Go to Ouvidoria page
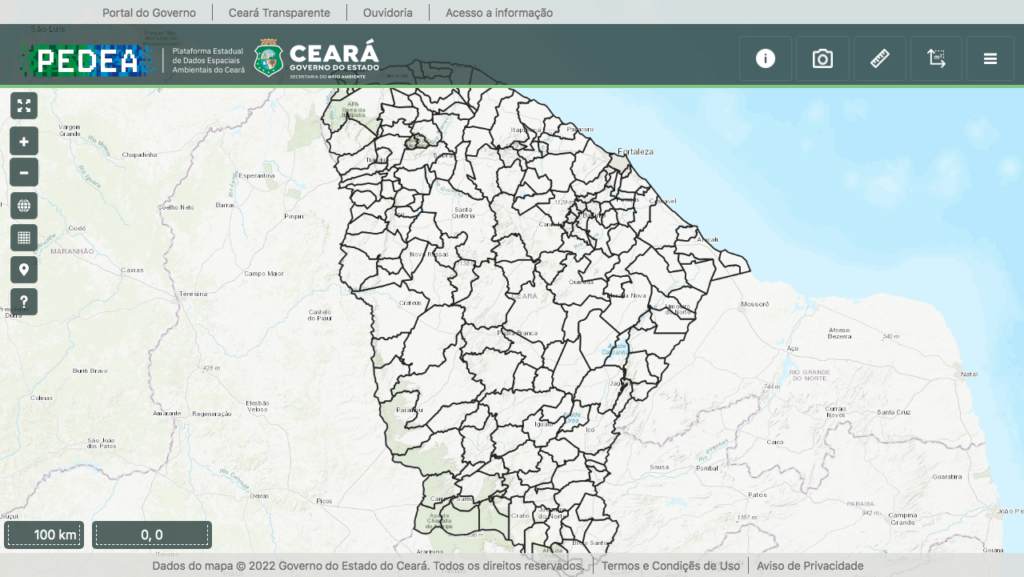 387,13
